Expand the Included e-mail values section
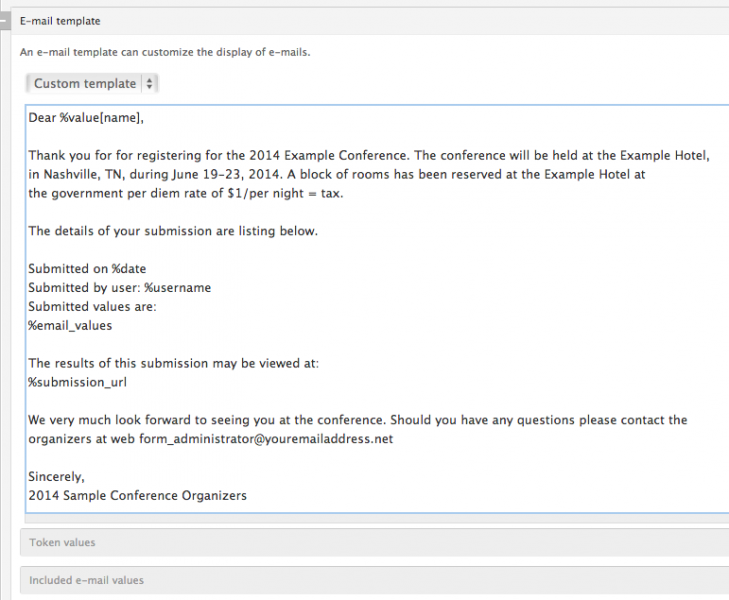Screen dimensions: 729x600 pyautogui.click(x=86, y=580)
